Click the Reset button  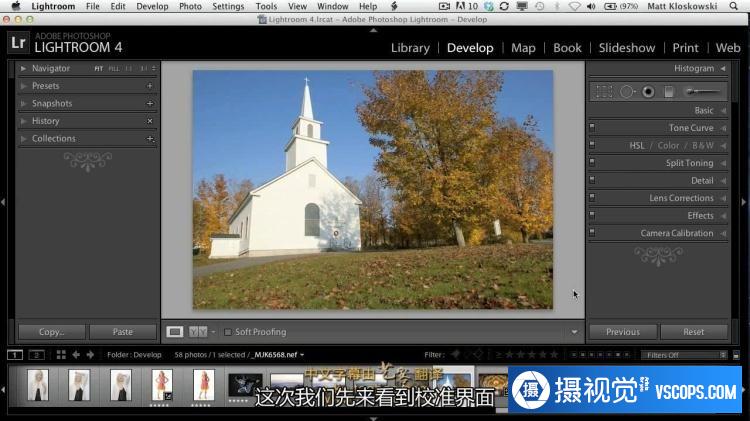click(x=693, y=332)
